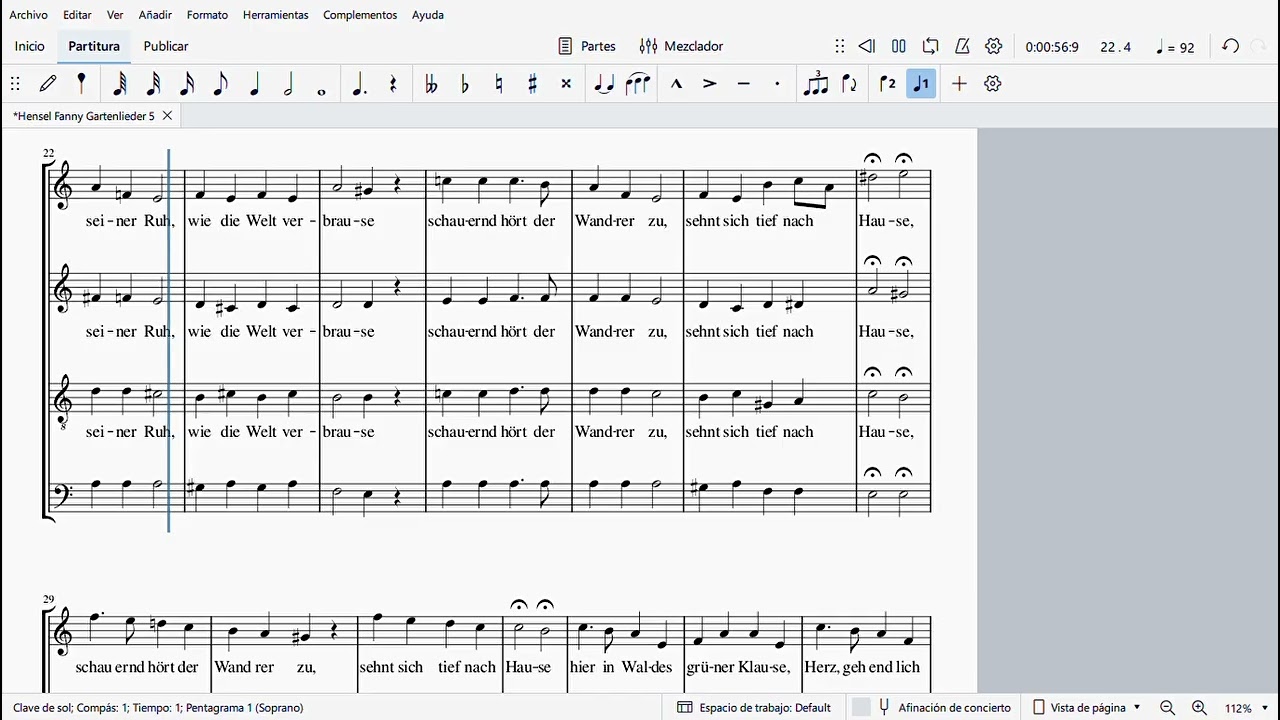Open the Formato menu

click(x=207, y=15)
